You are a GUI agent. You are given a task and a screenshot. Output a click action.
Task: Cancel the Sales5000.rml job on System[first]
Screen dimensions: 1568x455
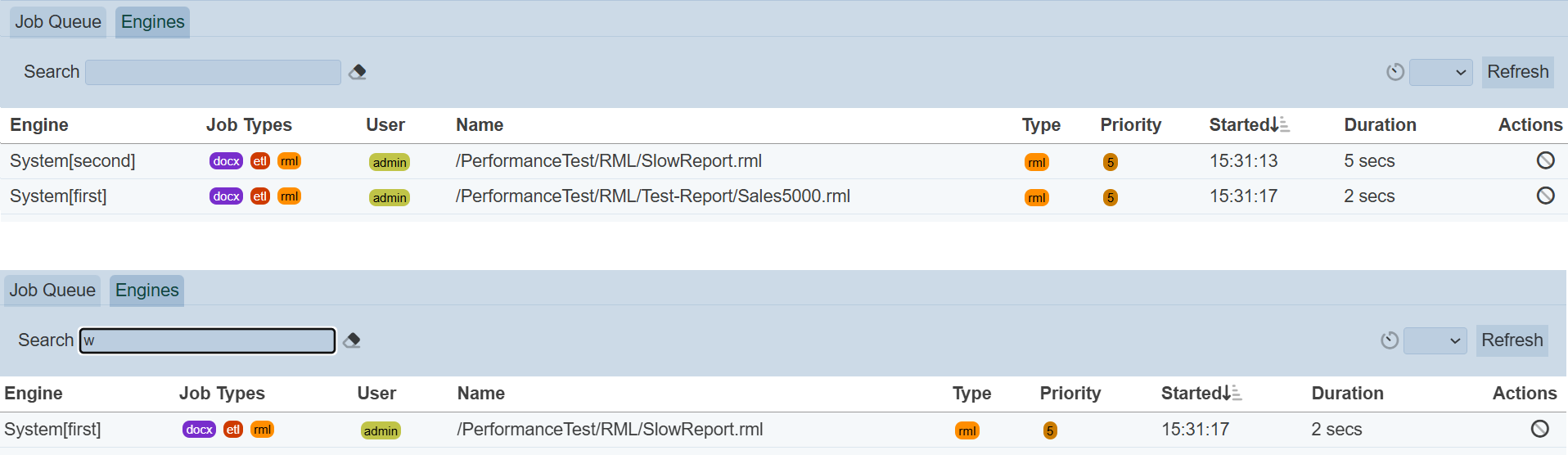pyautogui.click(x=1545, y=196)
